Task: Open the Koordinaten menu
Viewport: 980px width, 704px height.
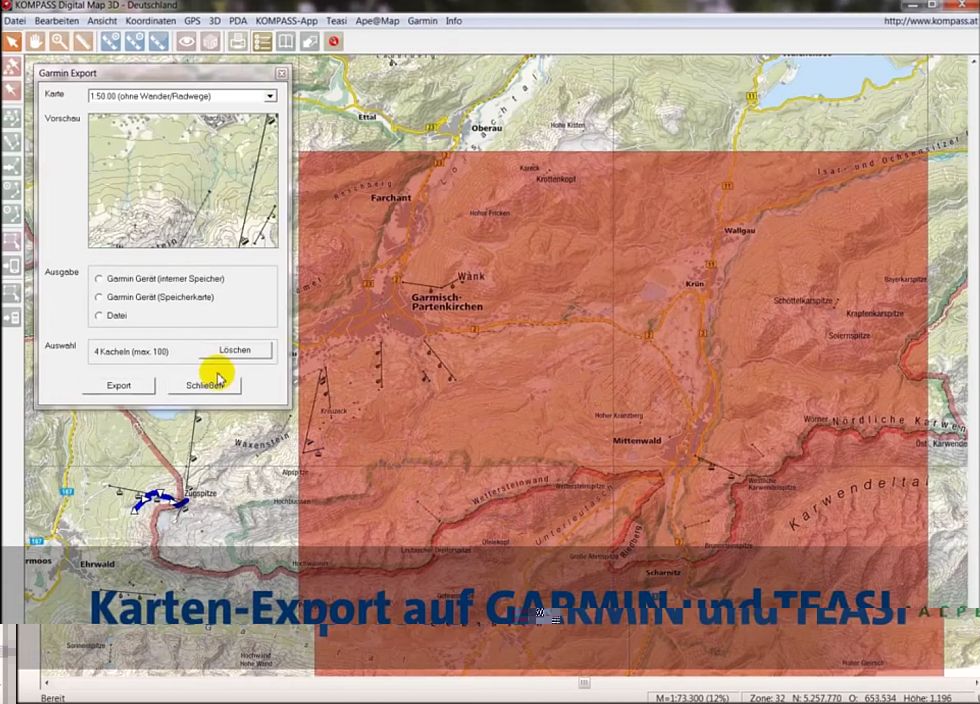Action: (150, 20)
